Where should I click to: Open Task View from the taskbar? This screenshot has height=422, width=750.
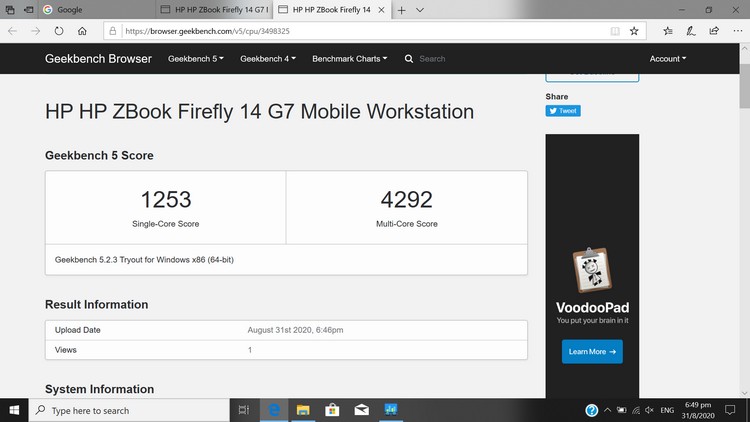(244, 410)
